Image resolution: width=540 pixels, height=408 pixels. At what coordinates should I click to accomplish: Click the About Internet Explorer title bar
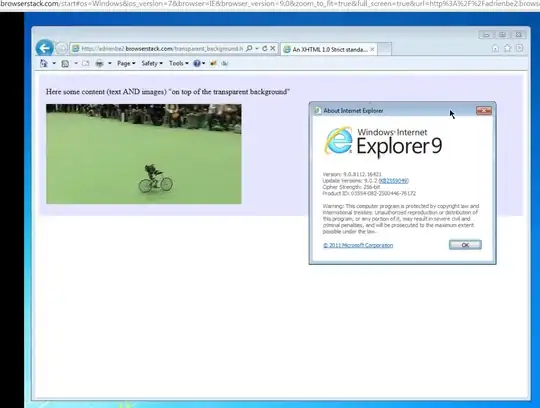(393, 111)
